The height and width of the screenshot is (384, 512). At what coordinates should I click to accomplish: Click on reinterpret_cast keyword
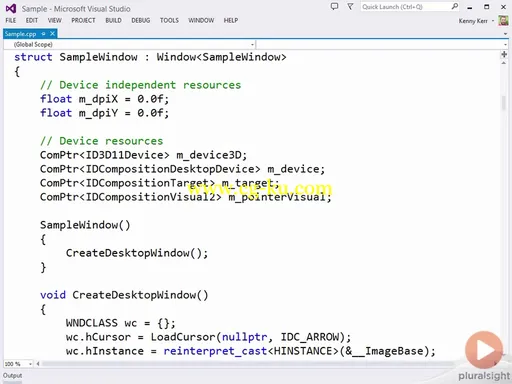215,351
